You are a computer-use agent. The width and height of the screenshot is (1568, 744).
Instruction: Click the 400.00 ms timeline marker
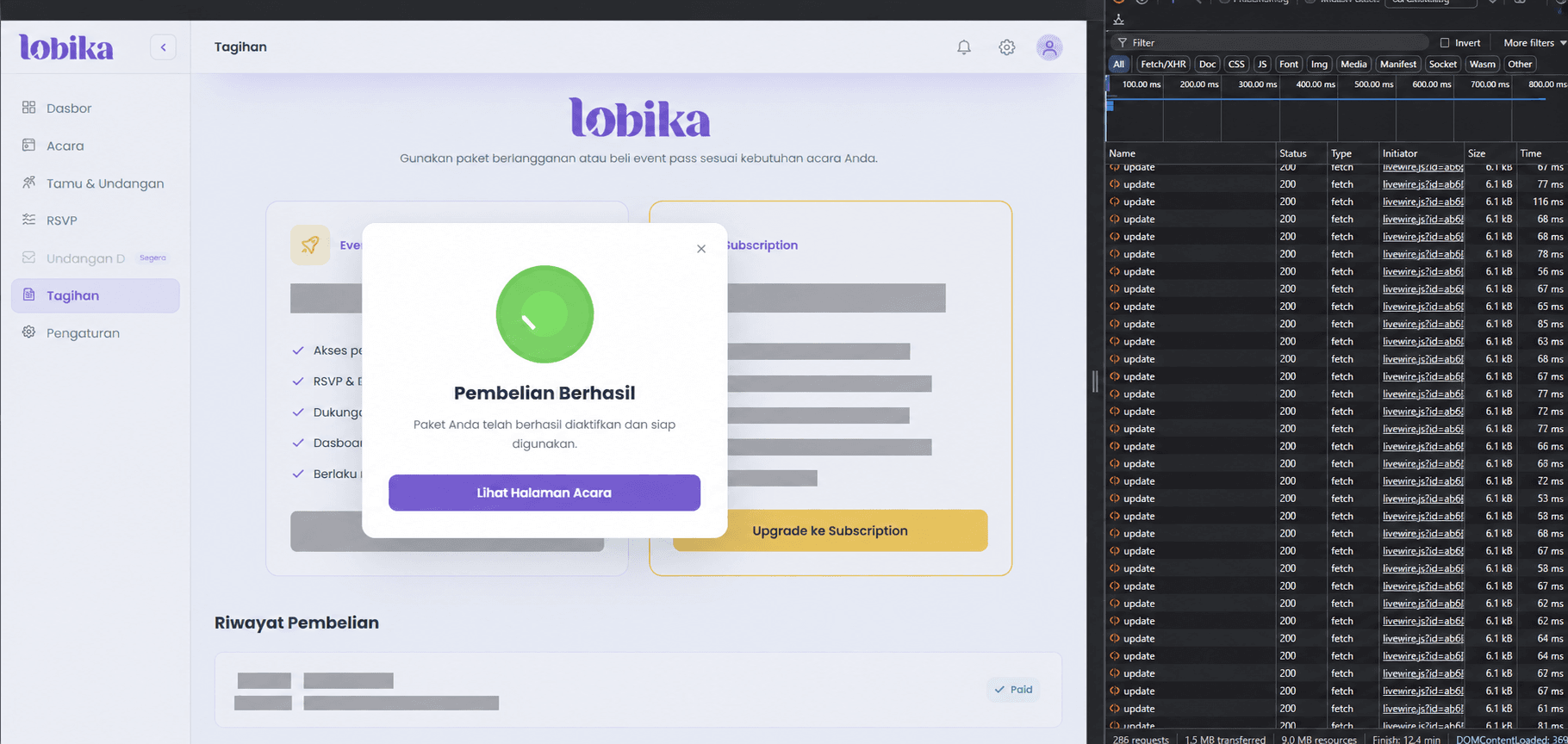click(x=1316, y=84)
